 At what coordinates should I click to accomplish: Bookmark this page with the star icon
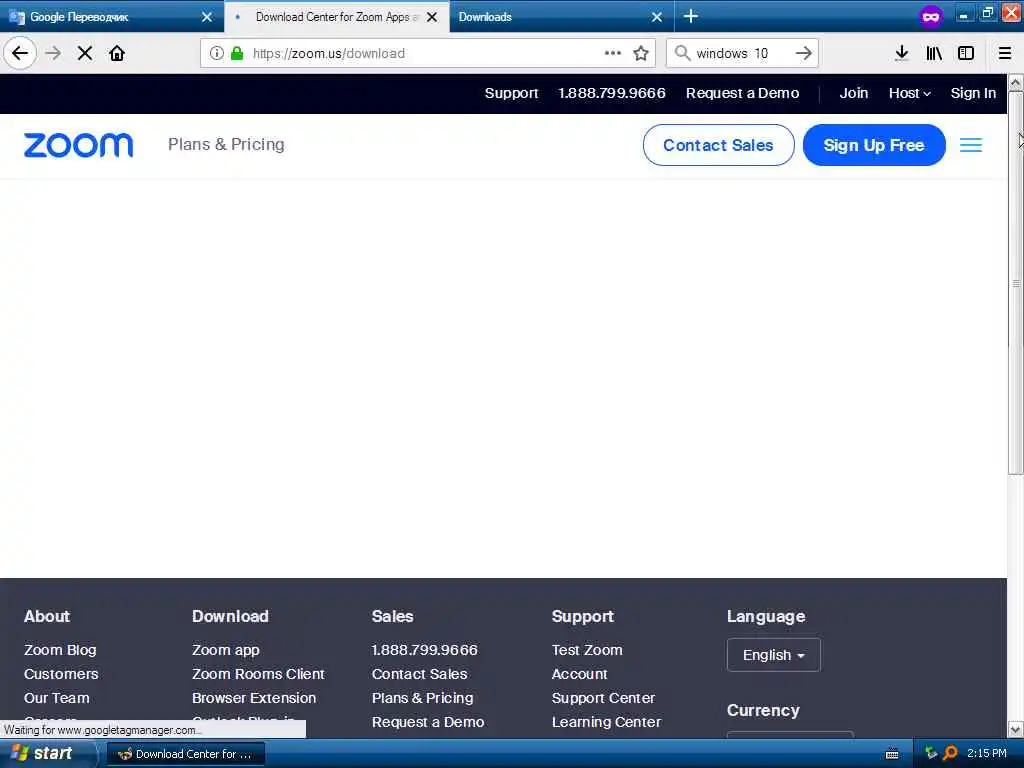click(641, 54)
